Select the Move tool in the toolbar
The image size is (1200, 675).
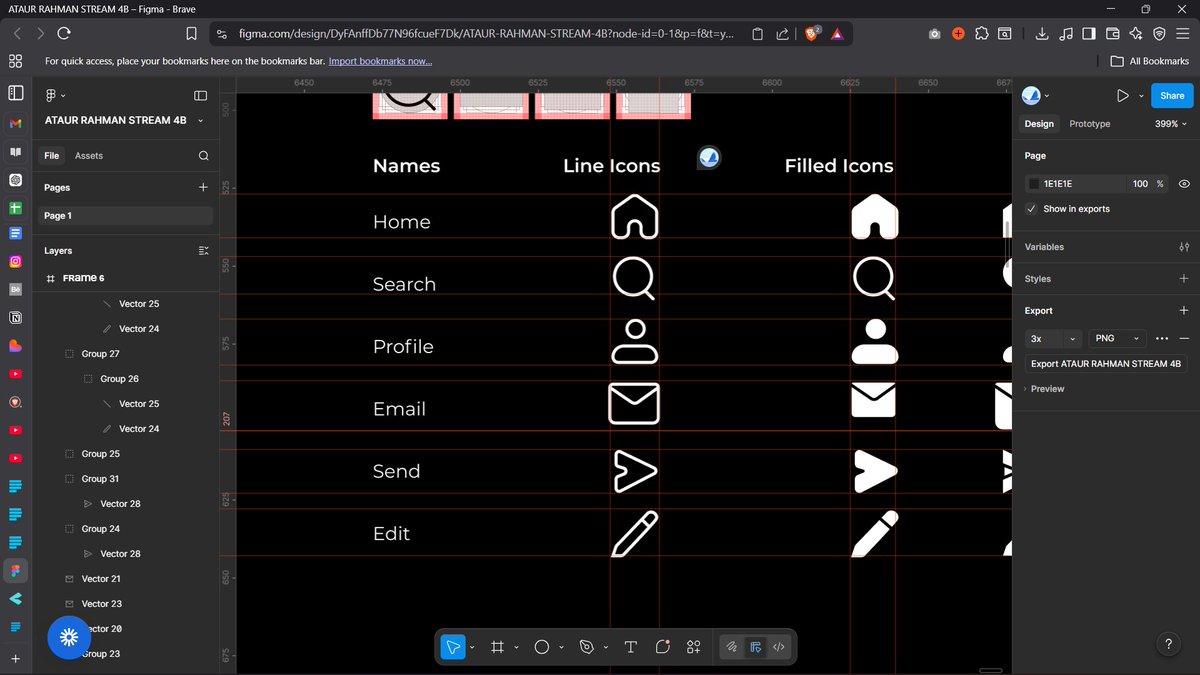453,647
